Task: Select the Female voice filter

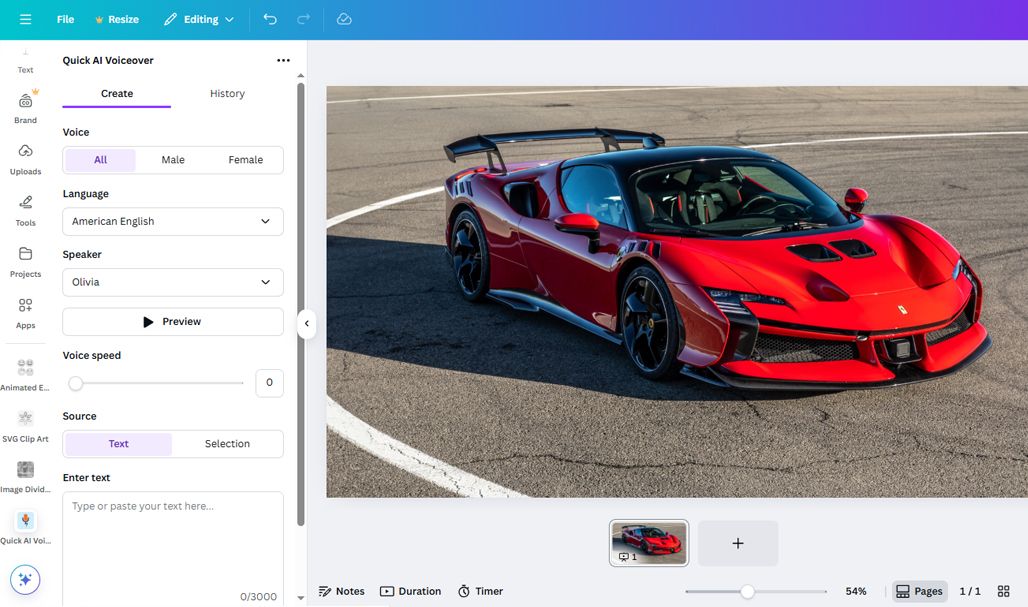Action: [245, 160]
